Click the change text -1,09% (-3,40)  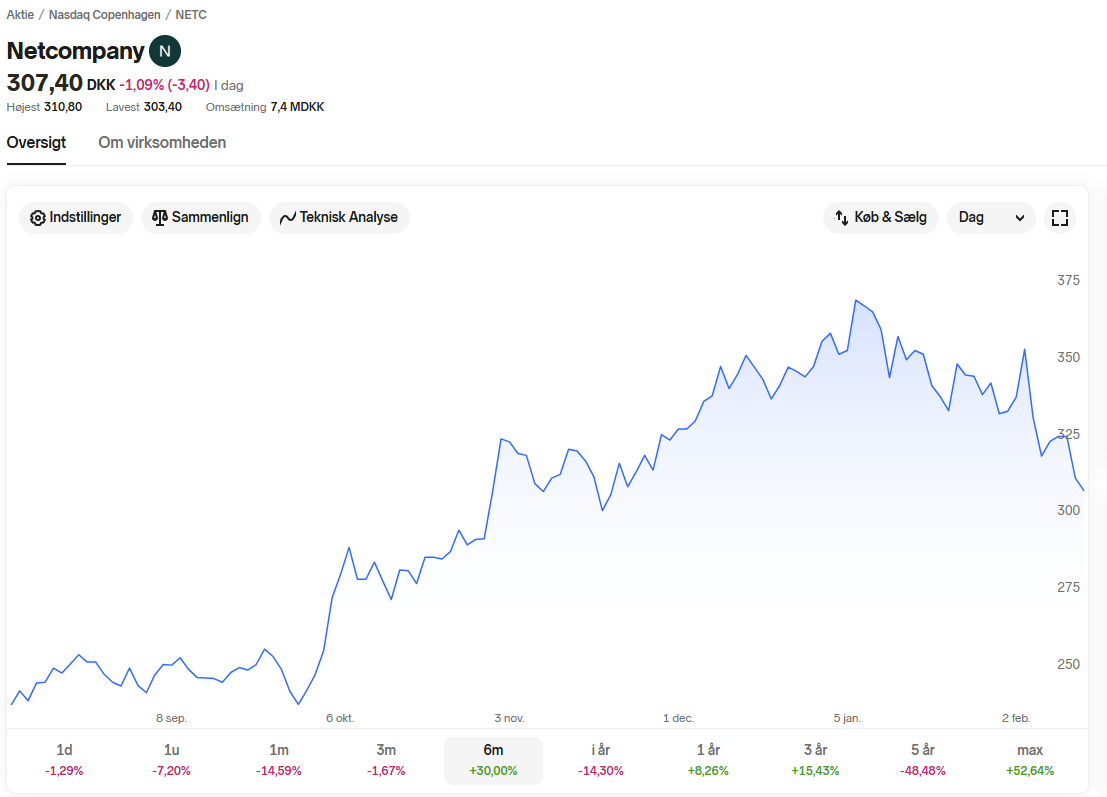164,85
